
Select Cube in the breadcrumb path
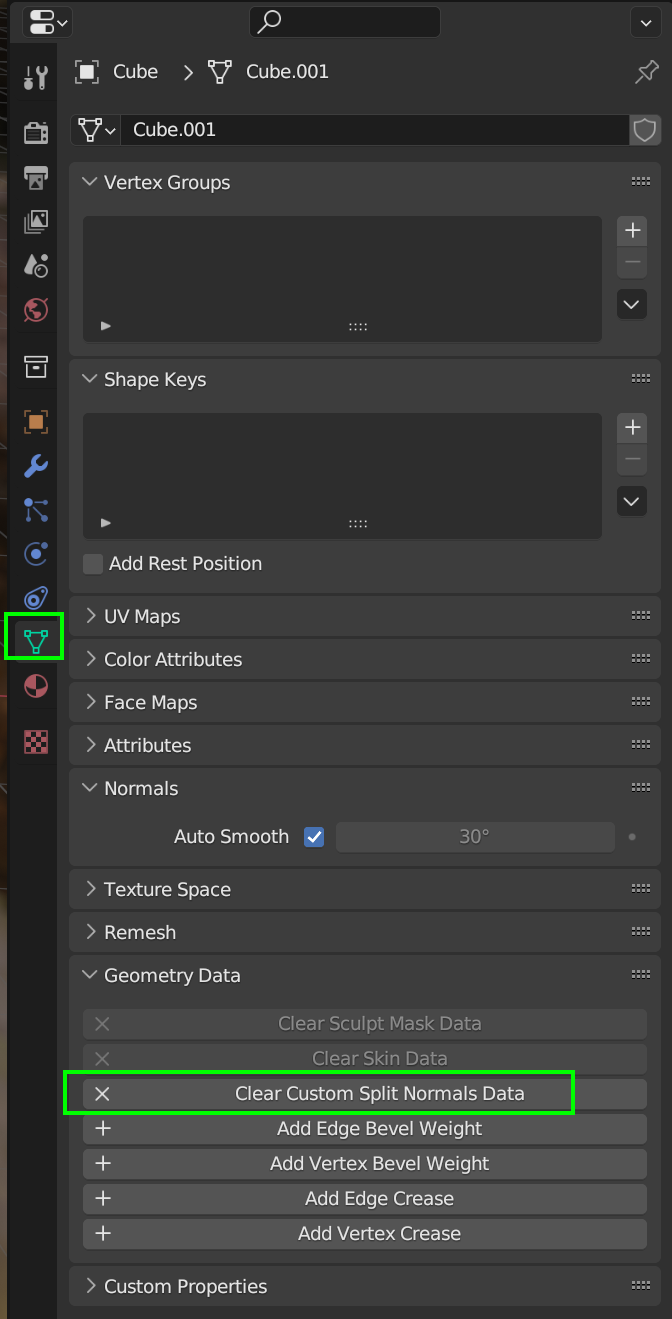click(x=135, y=71)
